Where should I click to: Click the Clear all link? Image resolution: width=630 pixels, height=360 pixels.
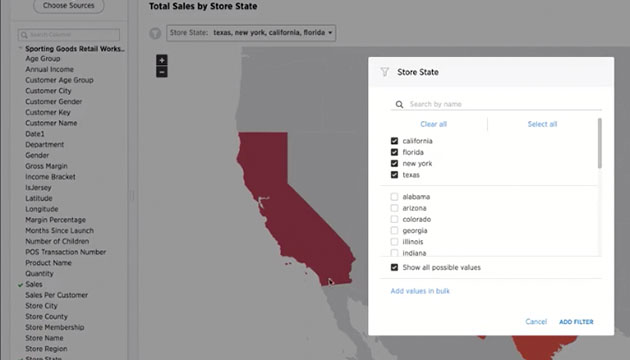coord(434,124)
